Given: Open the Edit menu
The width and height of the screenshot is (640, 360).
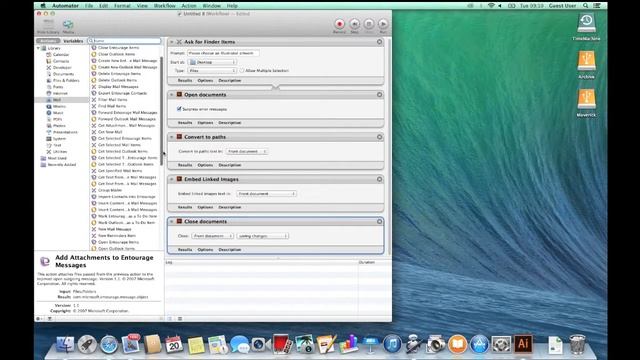Looking at the screenshot, I should pos(103,6).
